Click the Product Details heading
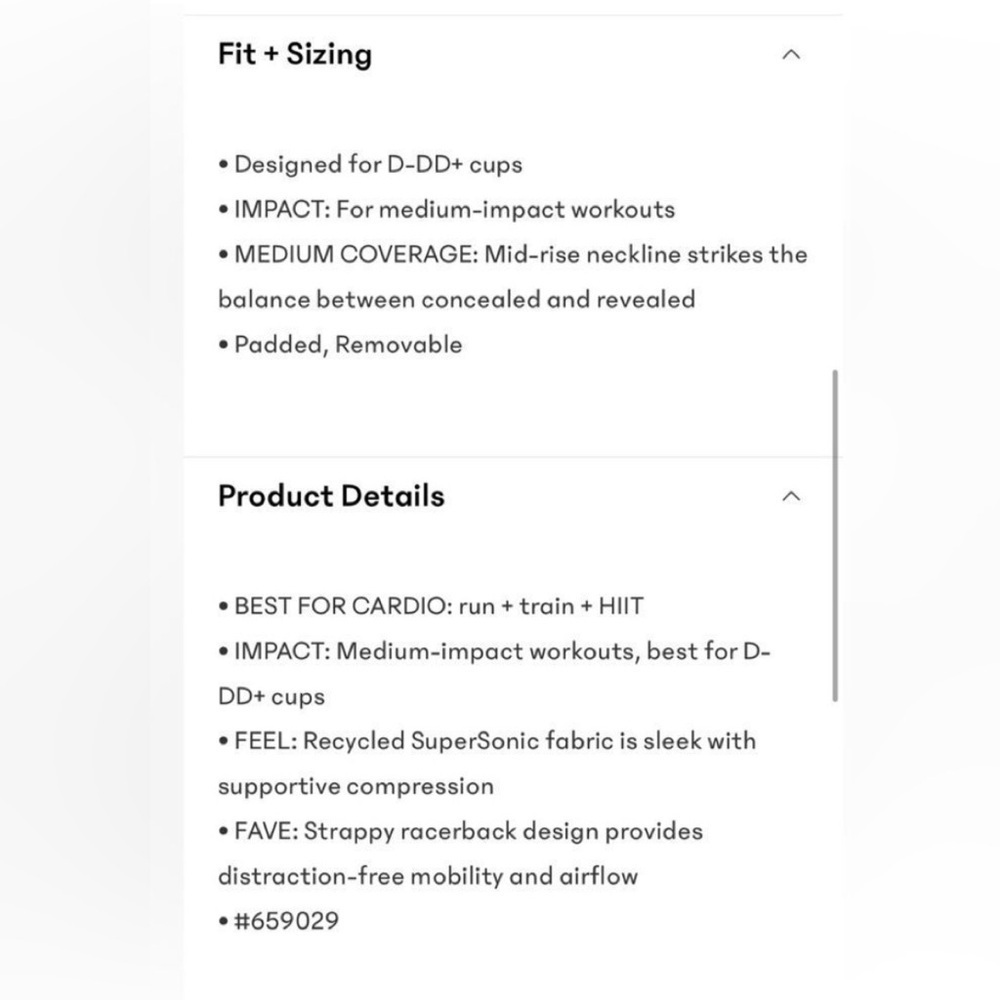 [x=331, y=496]
